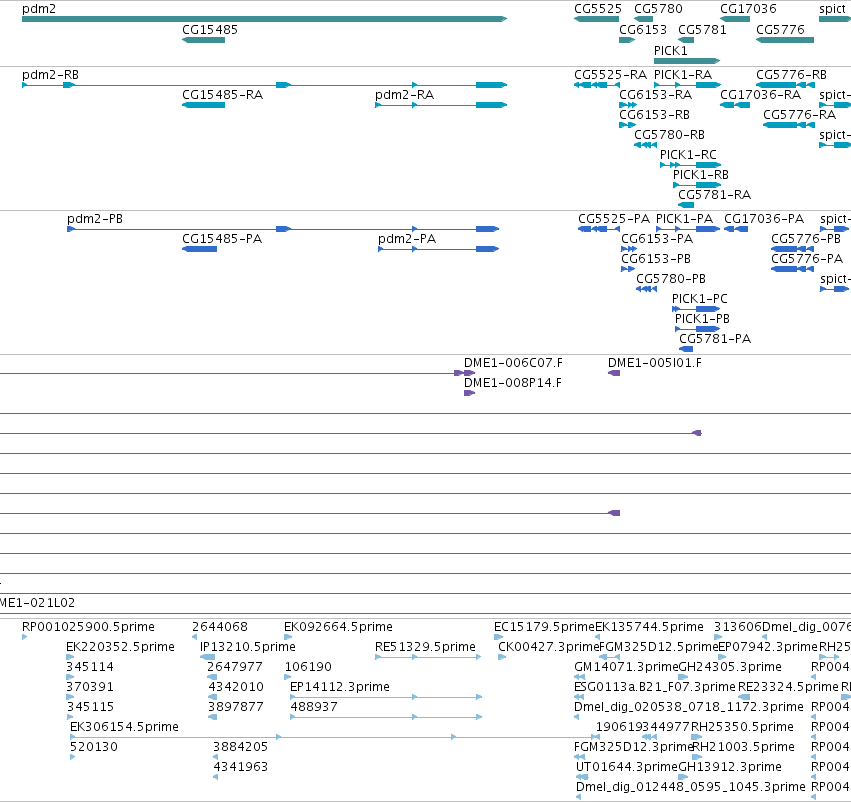Click the CG5776-RA transcript label

point(799,115)
